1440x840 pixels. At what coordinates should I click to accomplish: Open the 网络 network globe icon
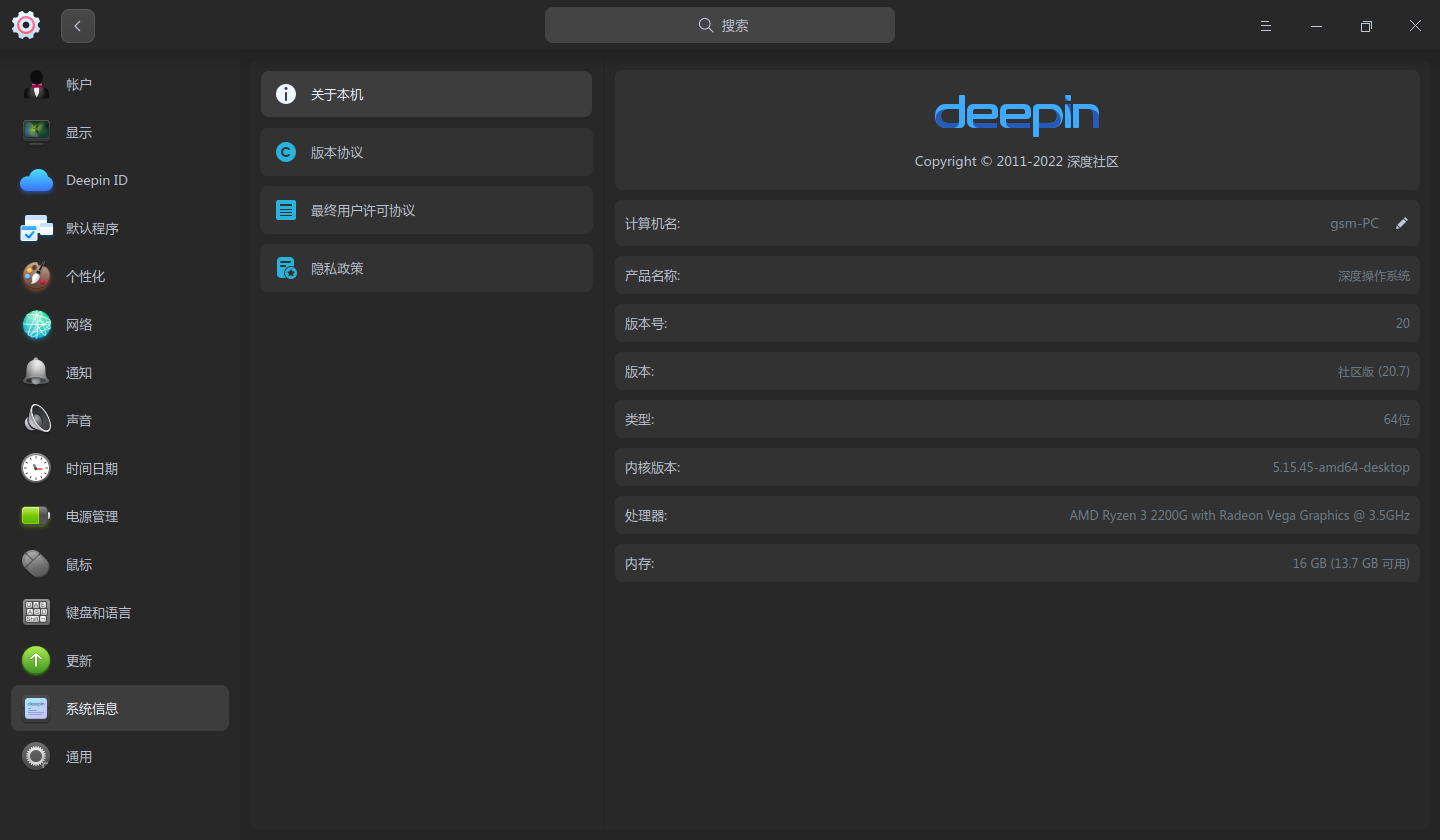37,324
